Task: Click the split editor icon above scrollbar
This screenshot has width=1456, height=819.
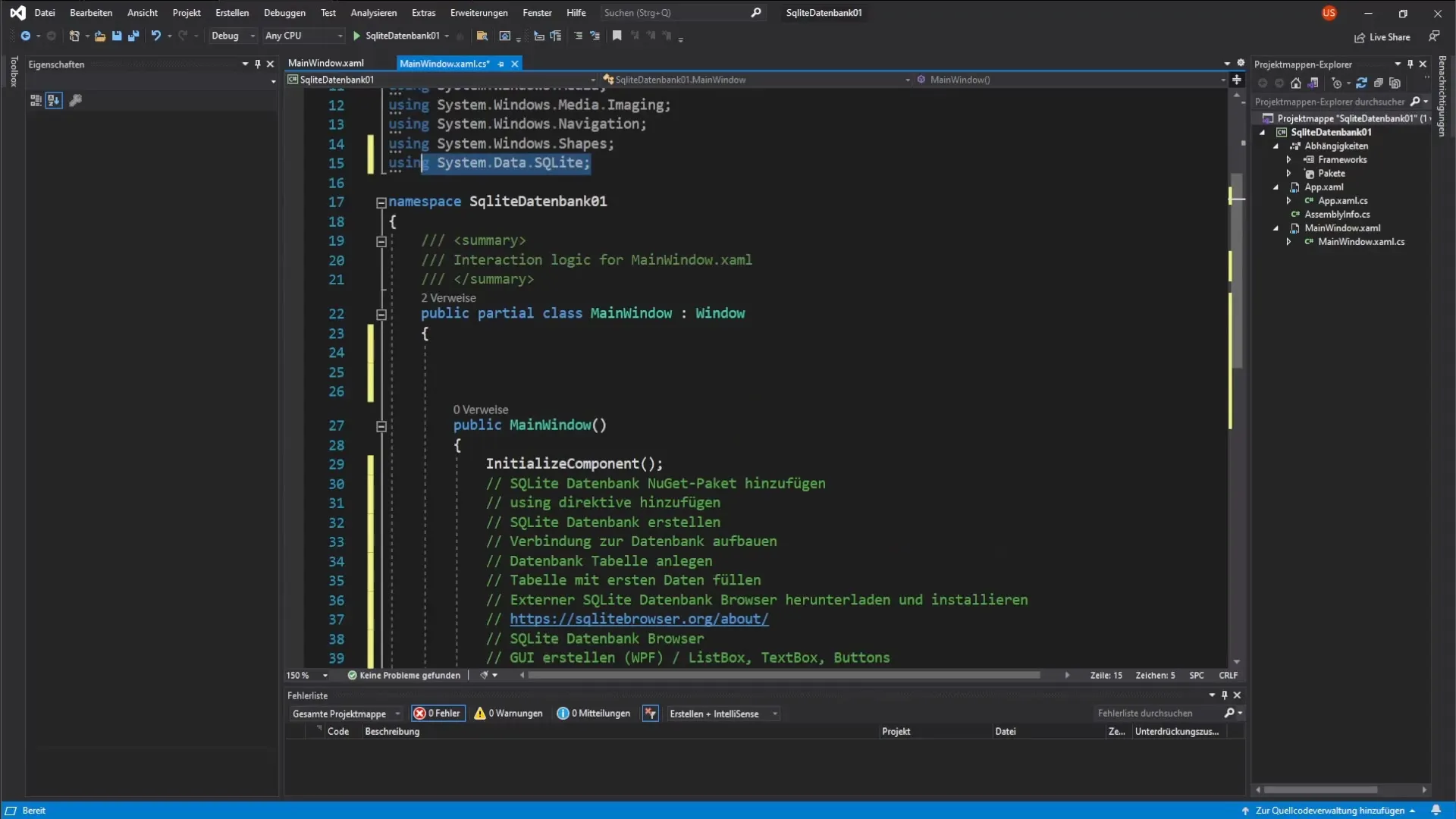Action: (1237, 80)
